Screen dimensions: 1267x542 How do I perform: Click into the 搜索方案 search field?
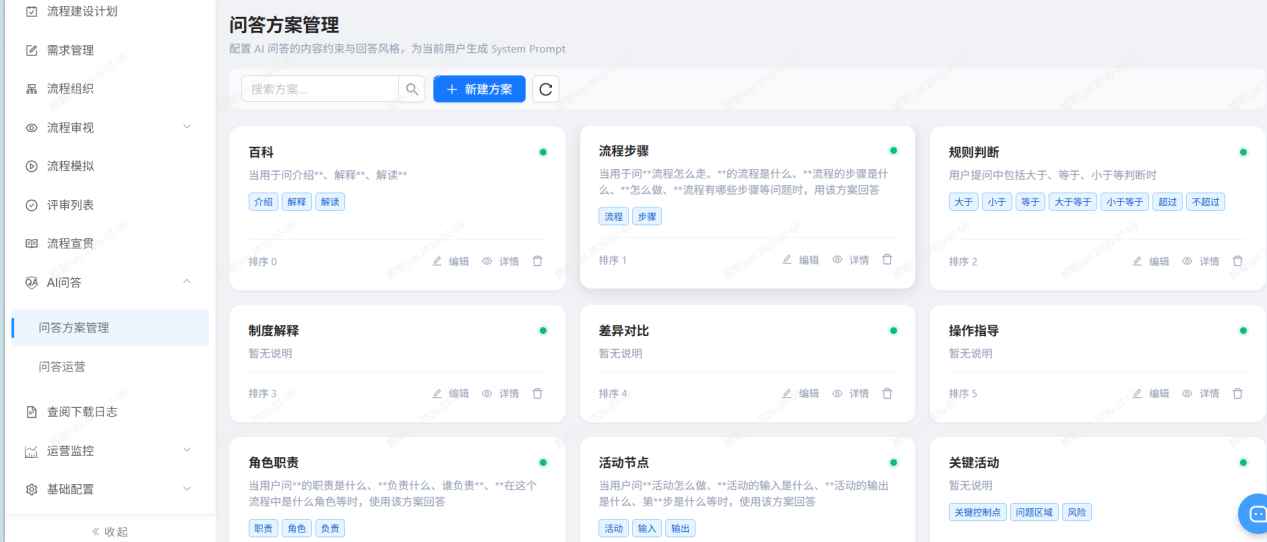pos(320,89)
